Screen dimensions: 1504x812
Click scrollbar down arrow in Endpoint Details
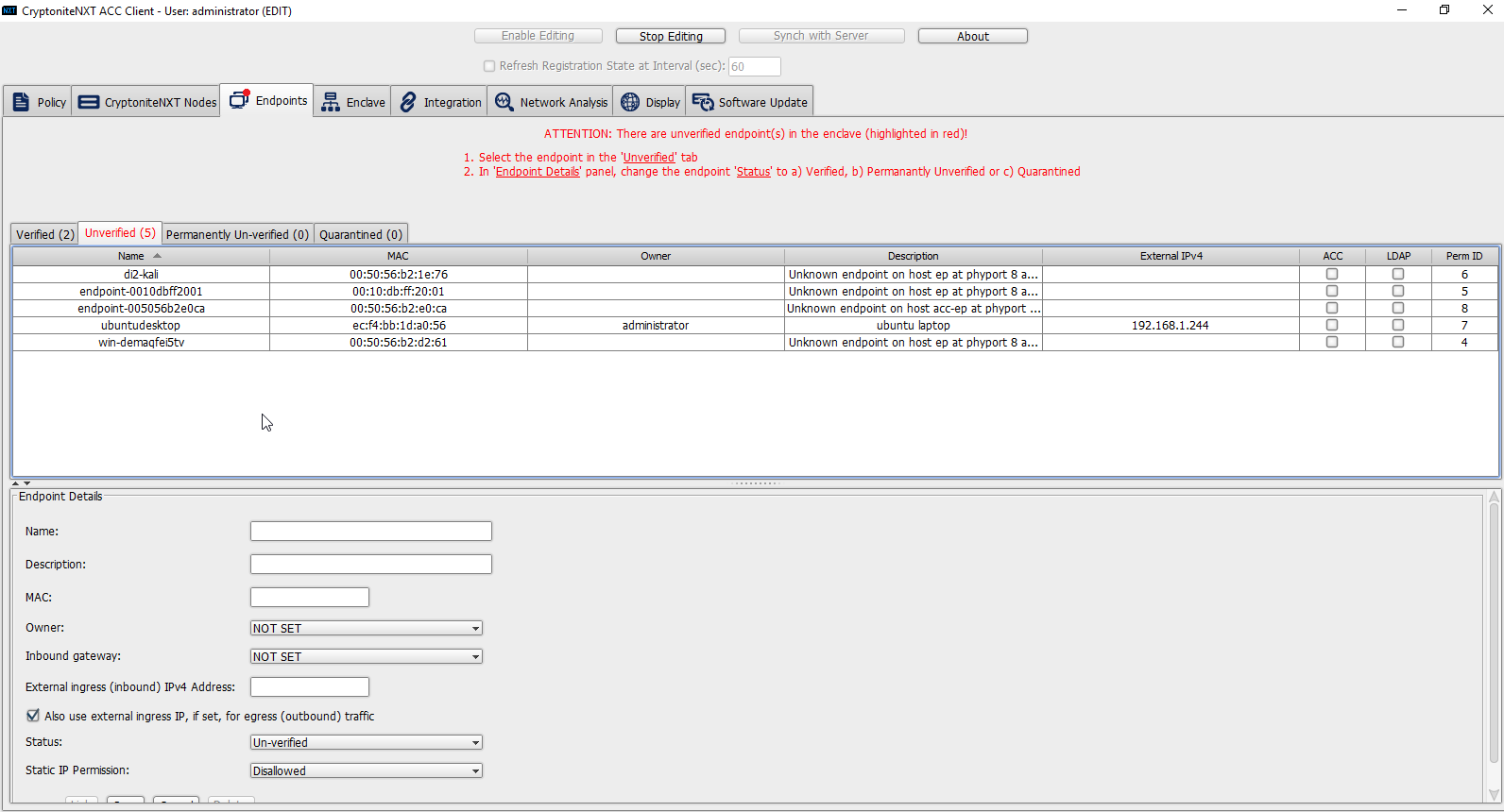coord(1494,795)
